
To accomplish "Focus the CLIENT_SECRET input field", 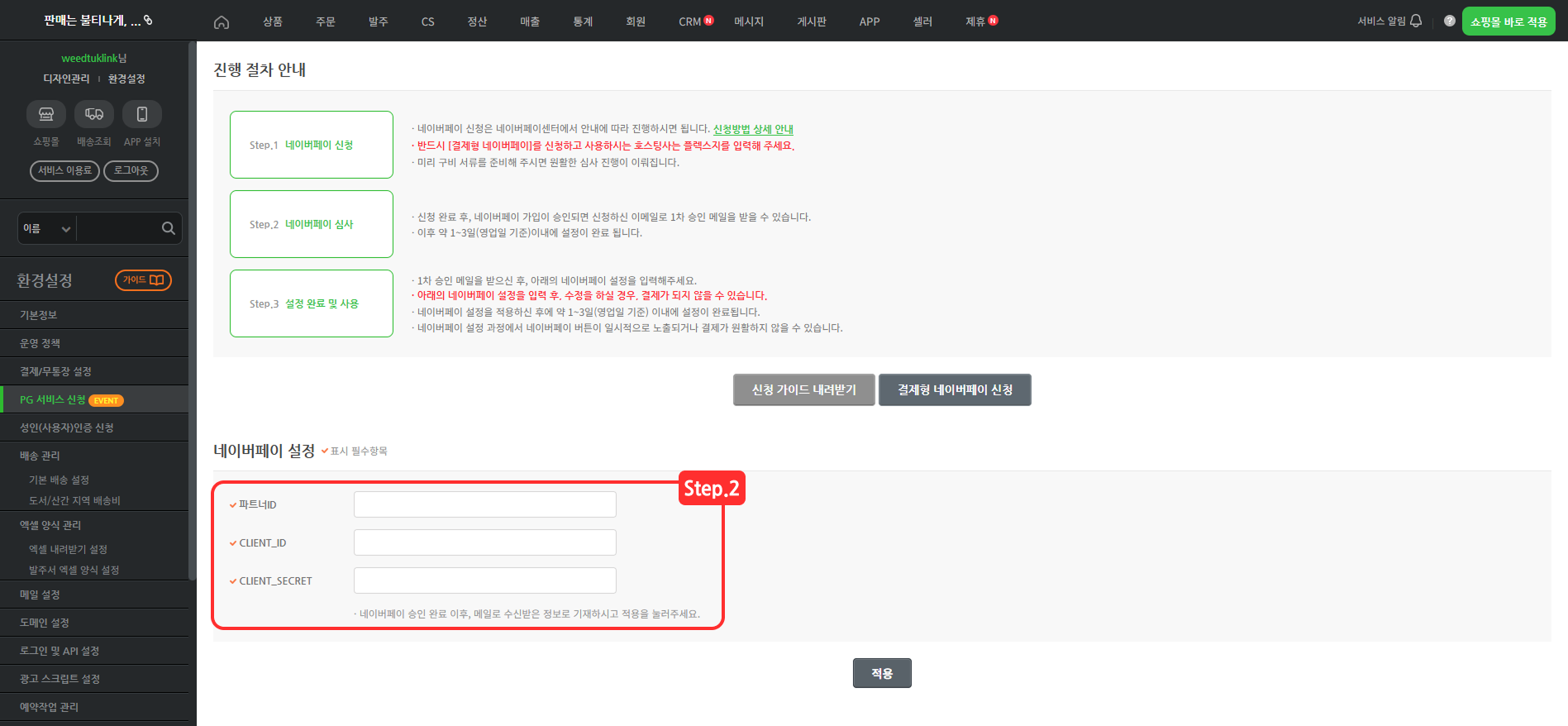I will [x=485, y=580].
